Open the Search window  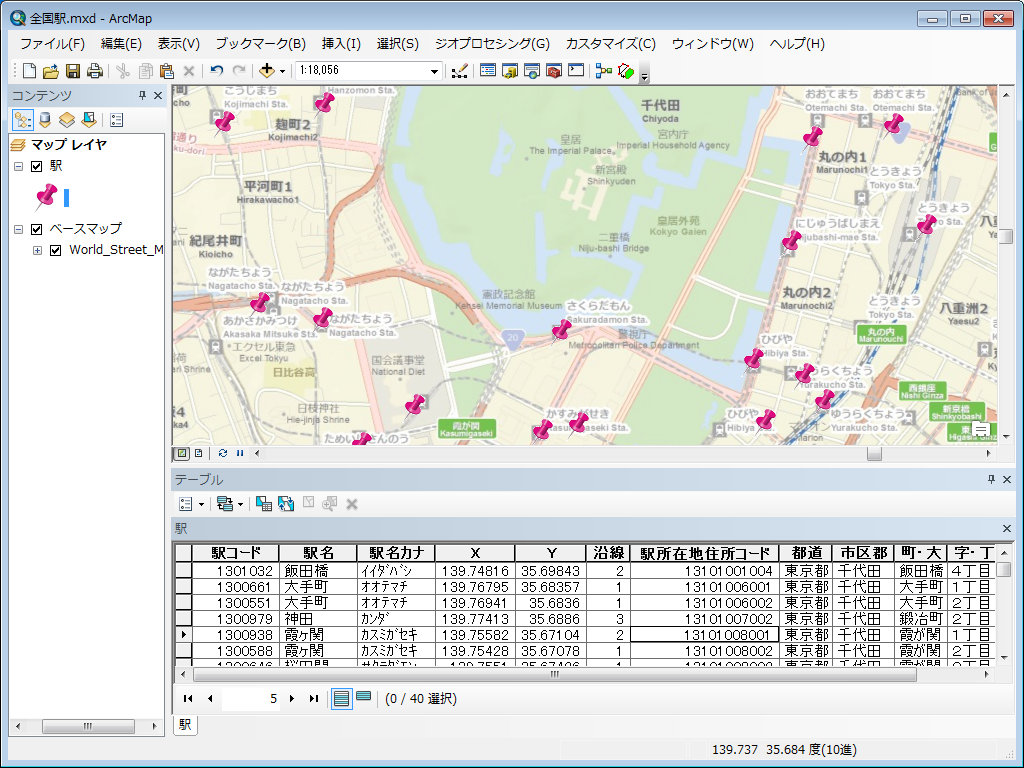(532, 71)
